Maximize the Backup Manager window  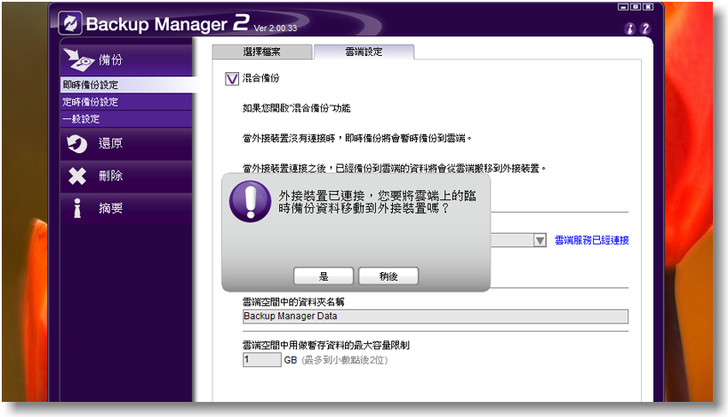click(x=636, y=7)
